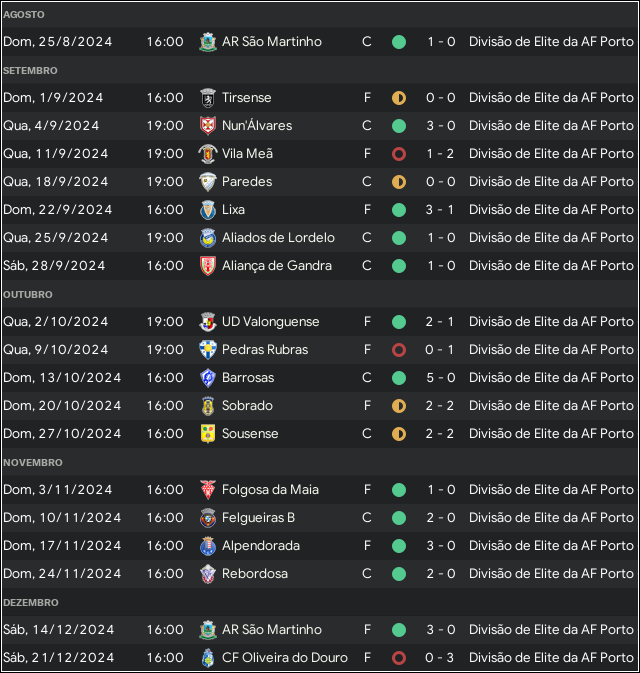Click the Folgosa da Maia crest
640x673 pixels.
pos(208,490)
